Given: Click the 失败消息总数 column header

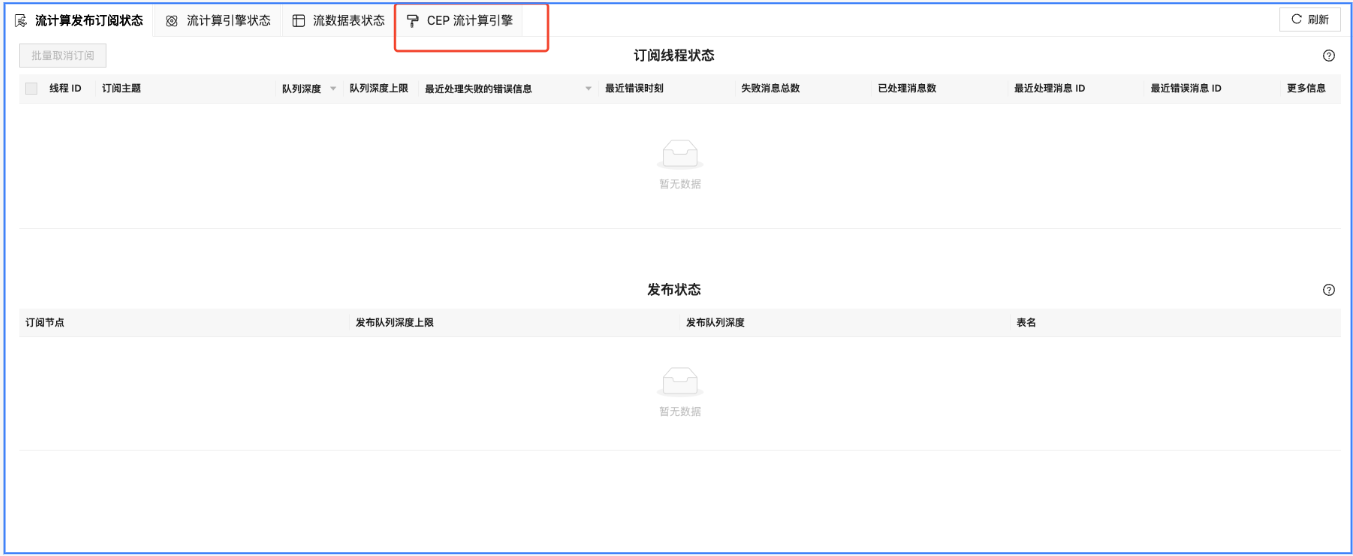Looking at the screenshot, I should [770, 88].
